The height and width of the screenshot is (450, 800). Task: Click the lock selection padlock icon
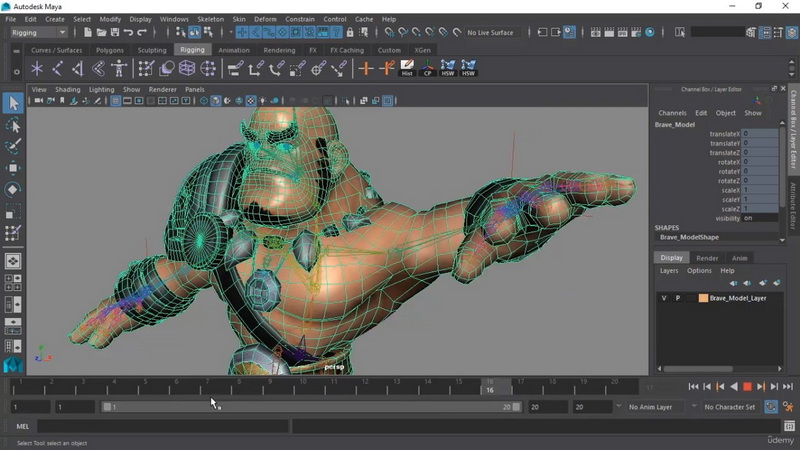point(350,32)
